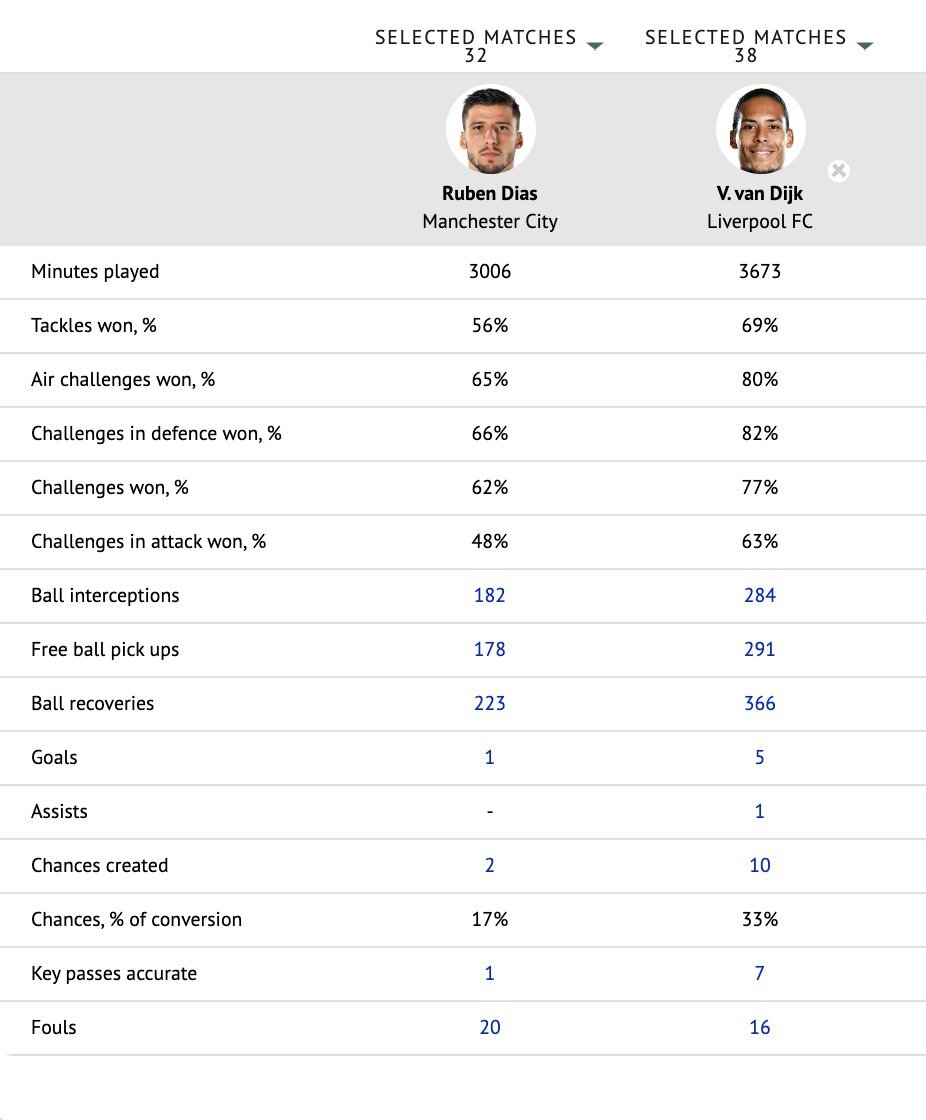Open Selected Matches 32 dropdown for Dias
This screenshot has width=926, height=1120.
(595, 46)
